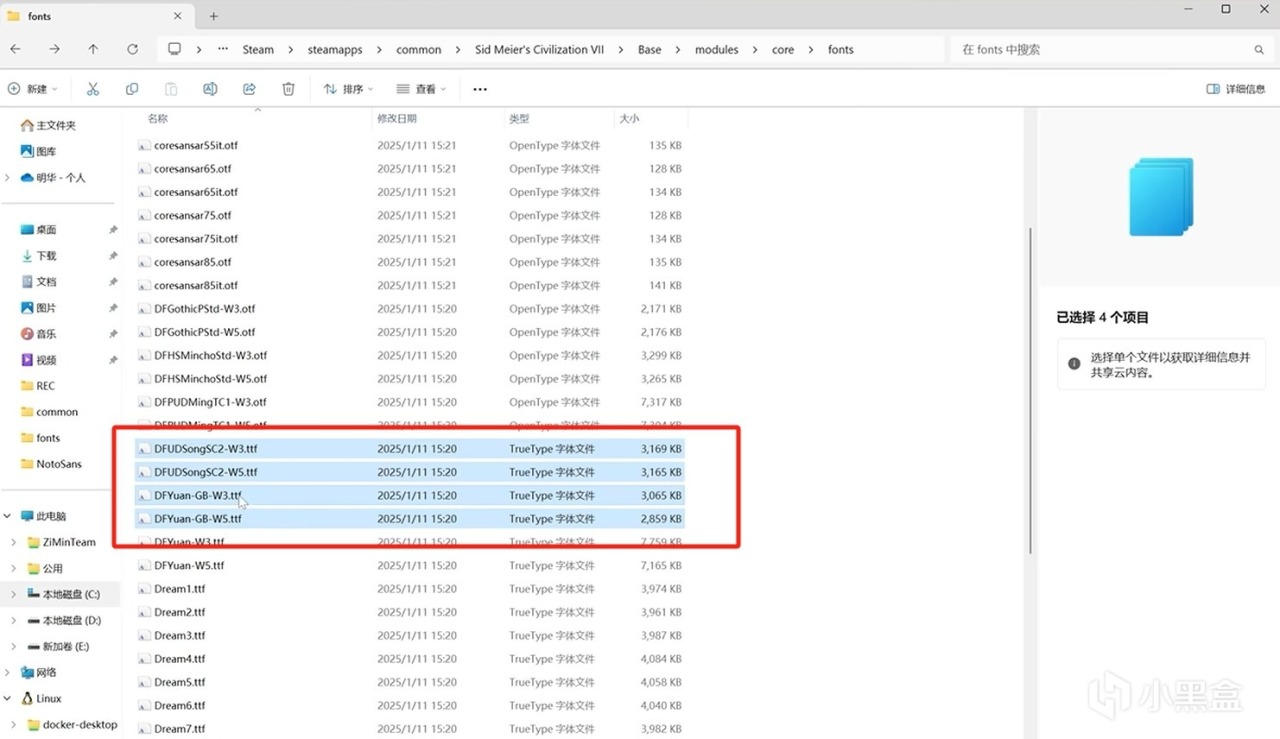The width and height of the screenshot is (1280, 739).
Task: Refresh the fonts folder view
Action: (x=132, y=49)
